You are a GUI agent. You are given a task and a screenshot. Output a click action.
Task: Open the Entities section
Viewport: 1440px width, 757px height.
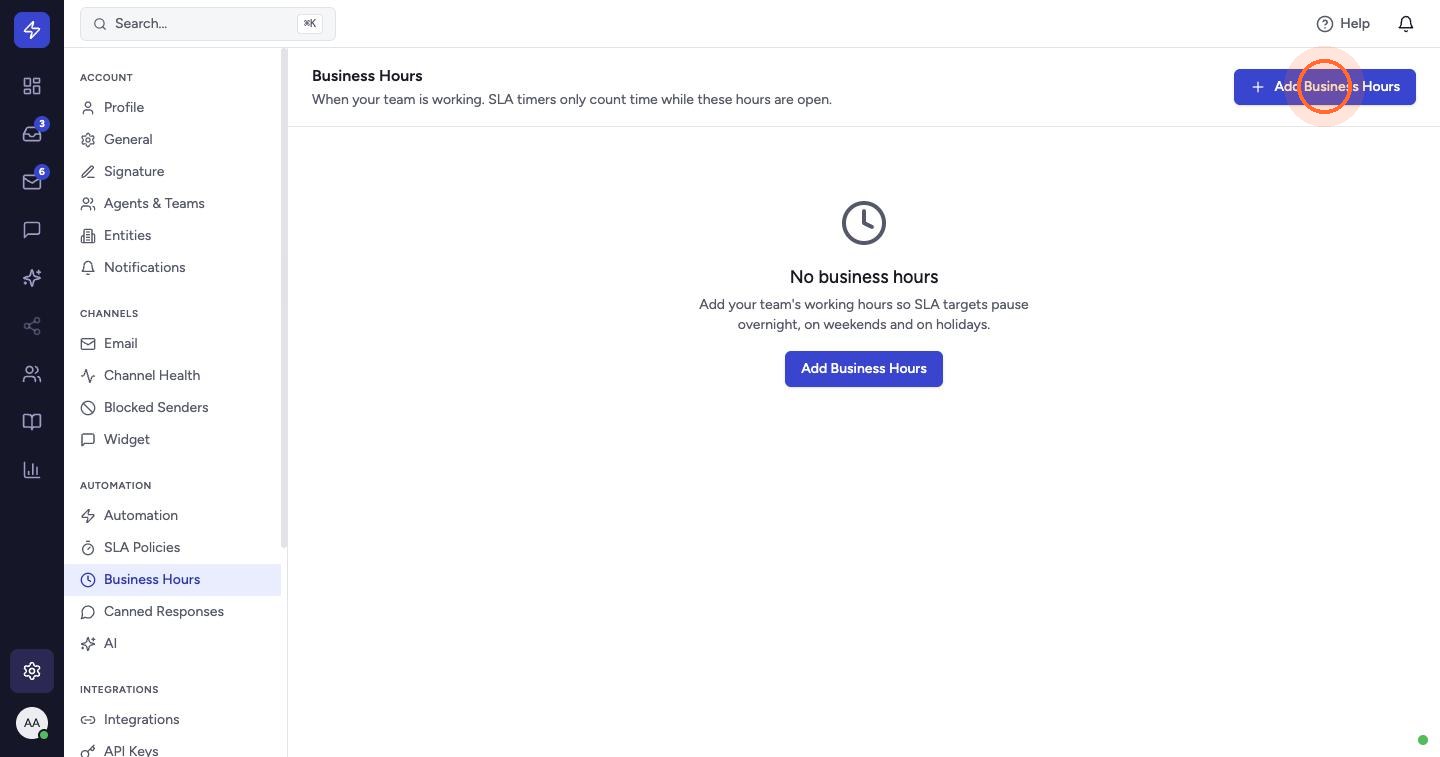[172, 236]
